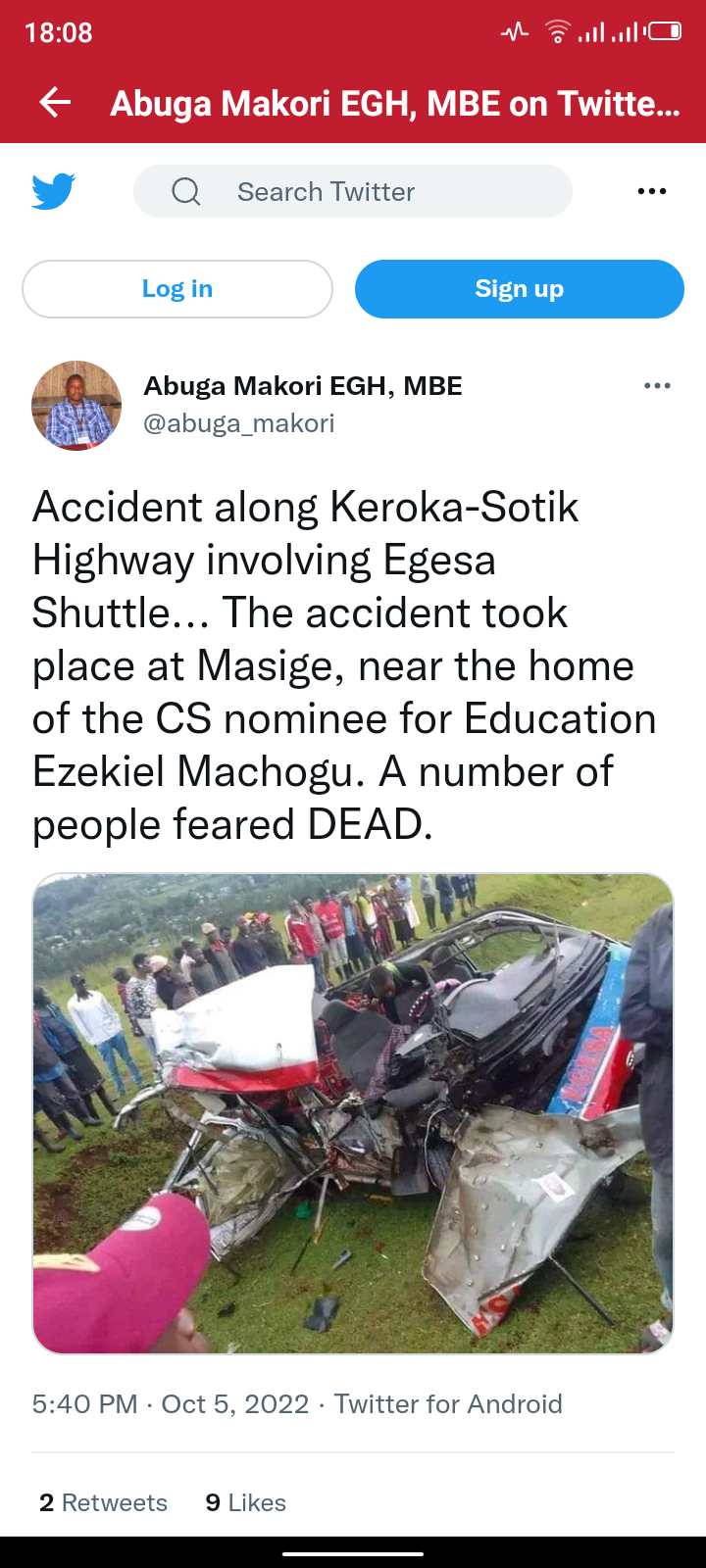Open the Abuga Makori EGH, MBE profile name

tap(303, 386)
